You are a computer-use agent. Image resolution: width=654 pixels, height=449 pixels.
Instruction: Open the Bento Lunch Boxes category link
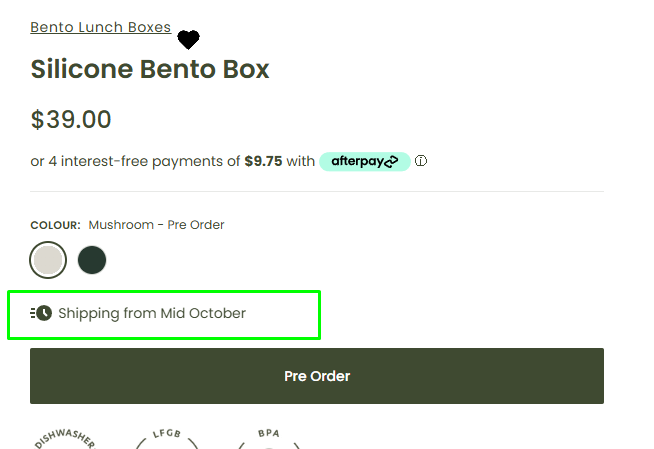[x=100, y=27]
